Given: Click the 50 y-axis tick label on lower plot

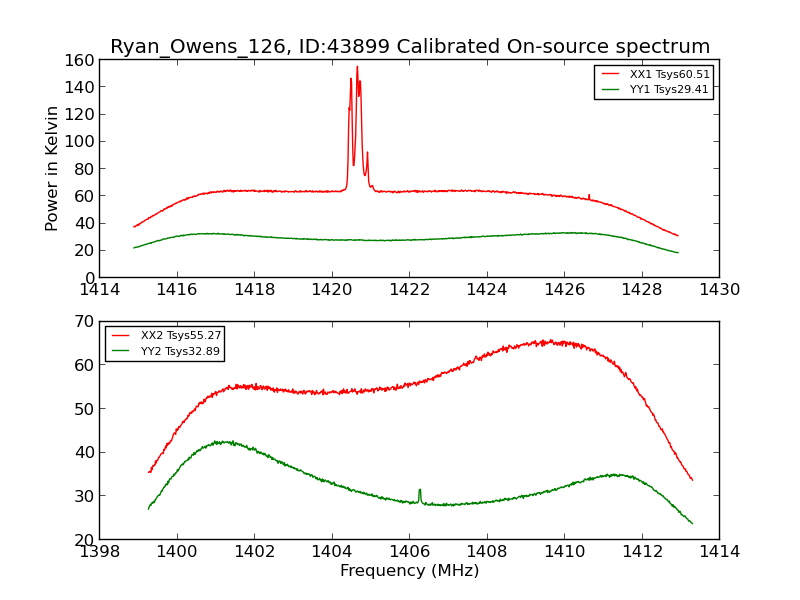Looking at the screenshot, I should click(x=84, y=409).
